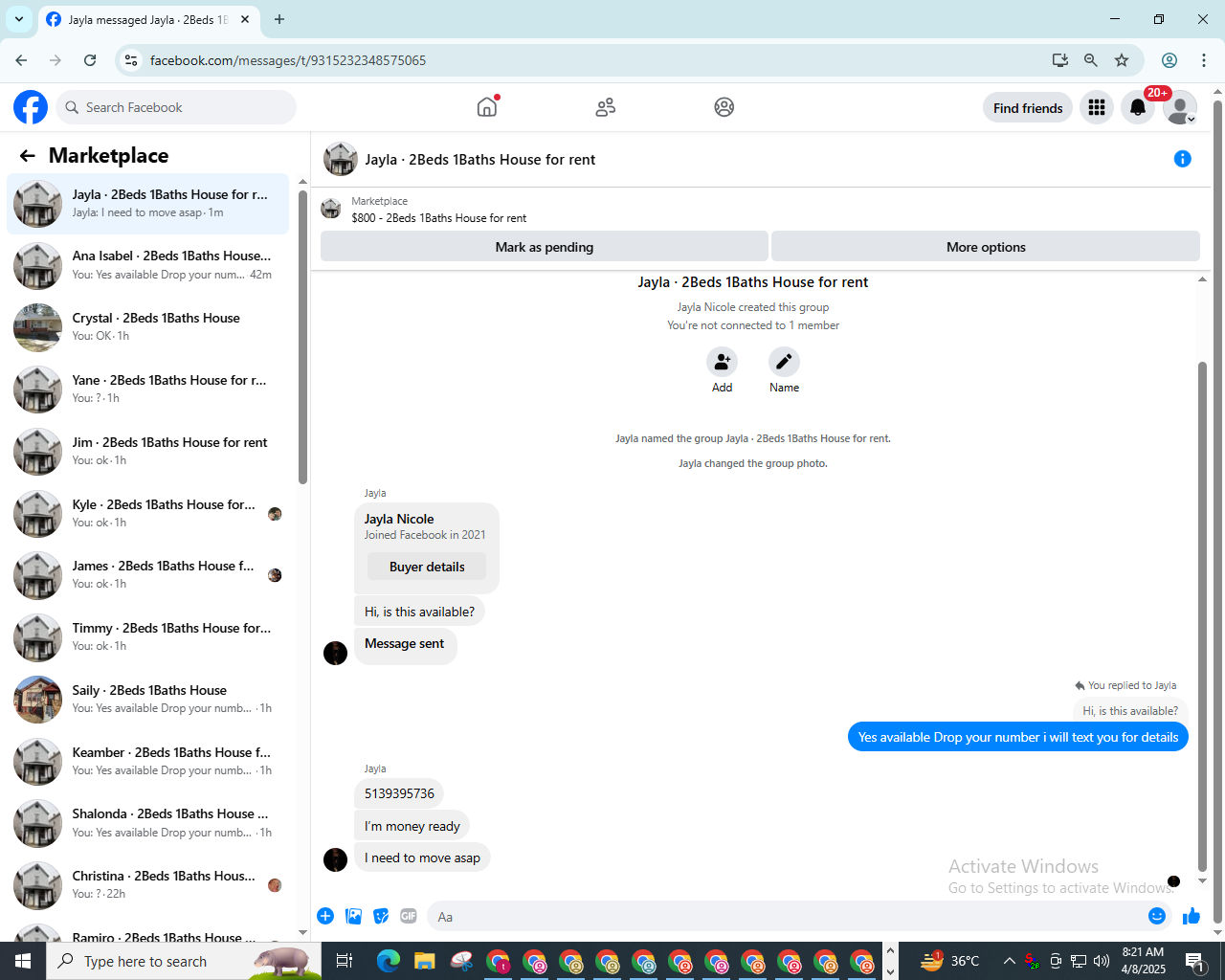Click the "I need to move asap" message

[x=422, y=857]
